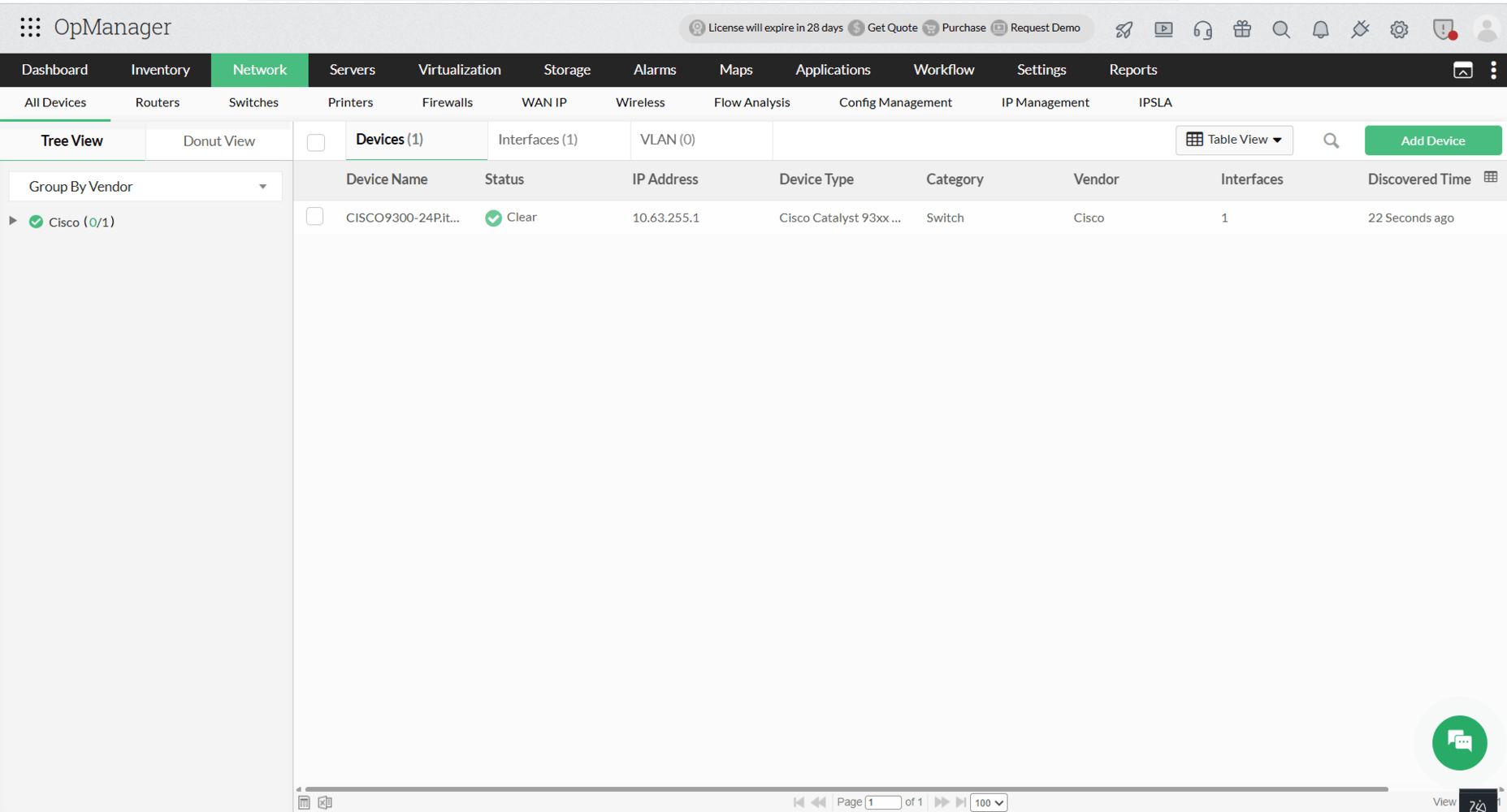Click the page number input field
This screenshot has height=812, width=1507.
pos(883,802)
